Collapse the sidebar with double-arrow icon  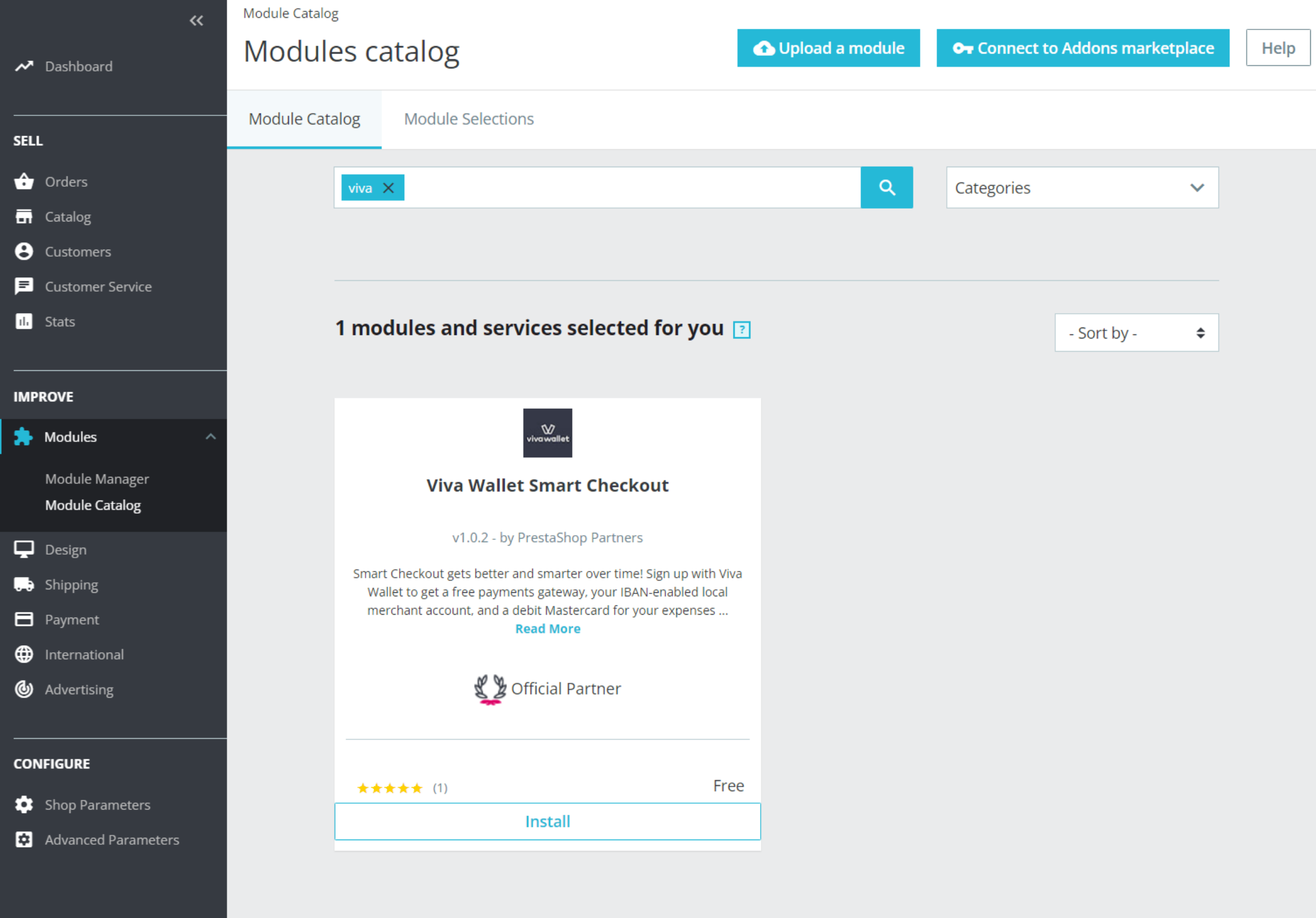pyautogui.click(x=196, y=21)
